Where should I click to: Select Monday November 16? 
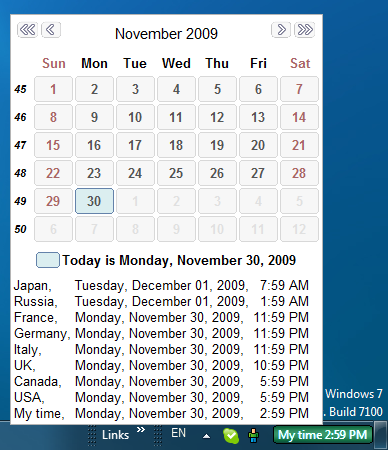coord(94,145)
